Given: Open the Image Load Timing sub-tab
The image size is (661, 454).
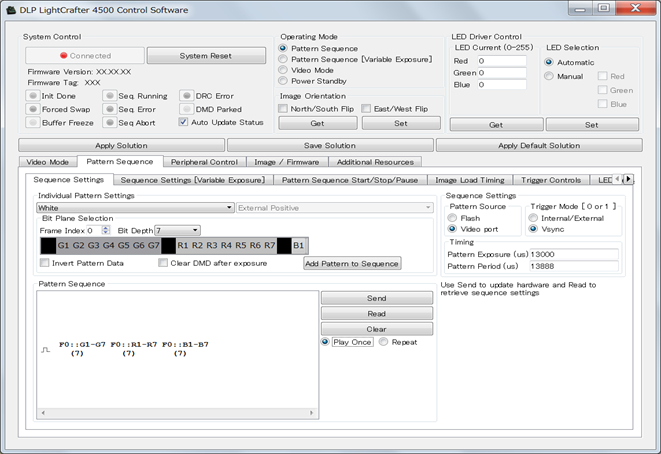Looking at the screenshot, I should [x=470, y=180].
